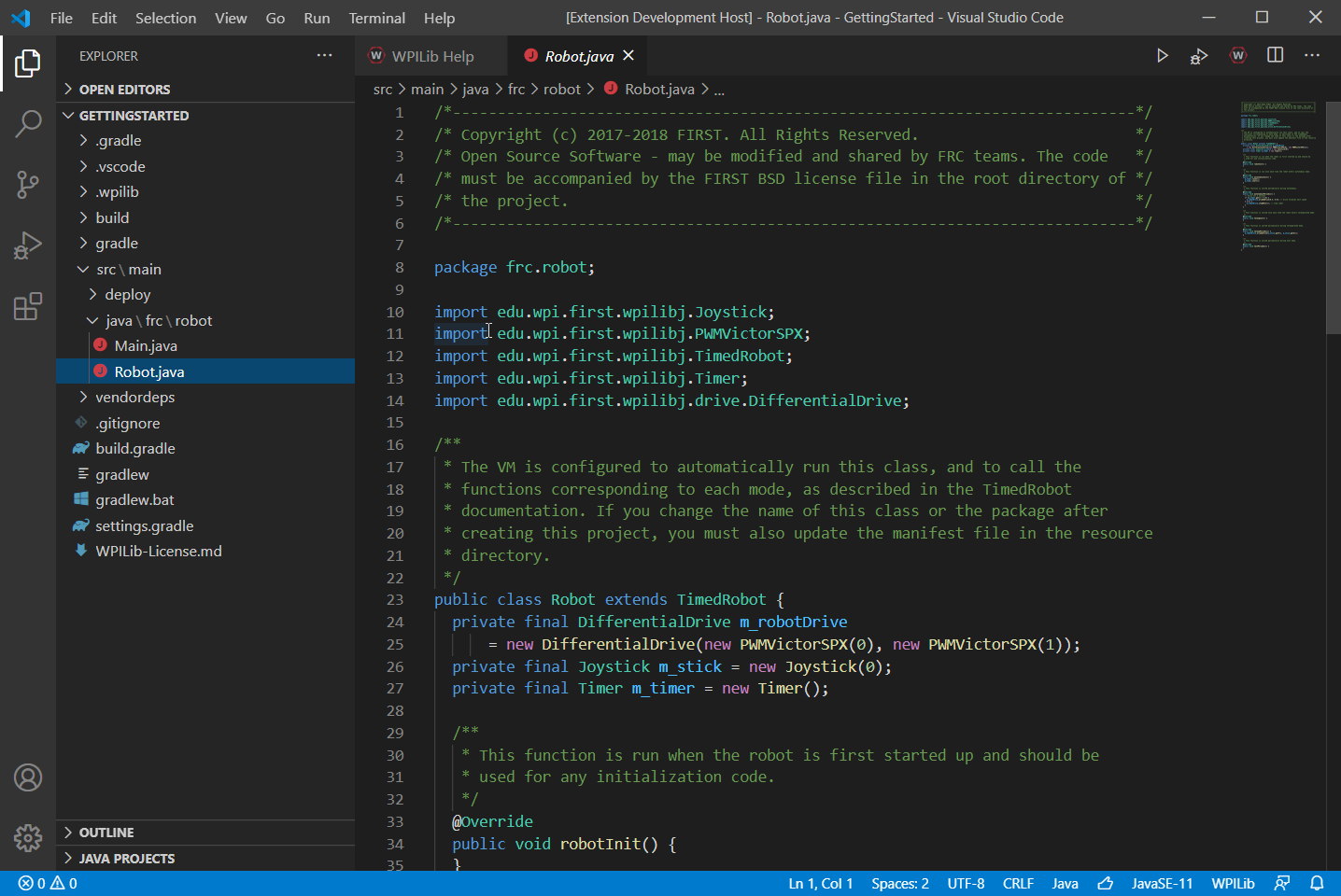This screenshot has width=1341, height=896.
Task: Click the Java thumbs-up status icon
Action: pyautogui.click(x=1106, y=883)
